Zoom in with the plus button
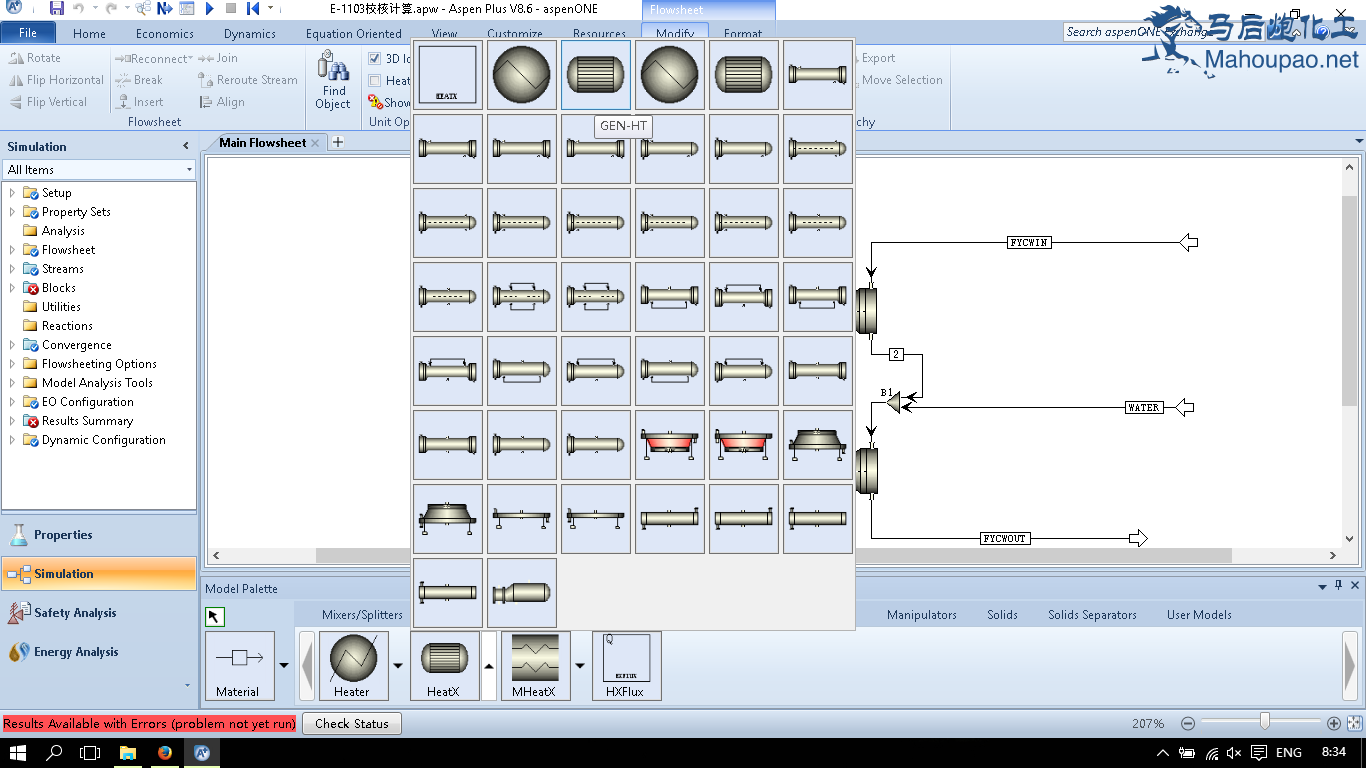 coord(1334,723)
